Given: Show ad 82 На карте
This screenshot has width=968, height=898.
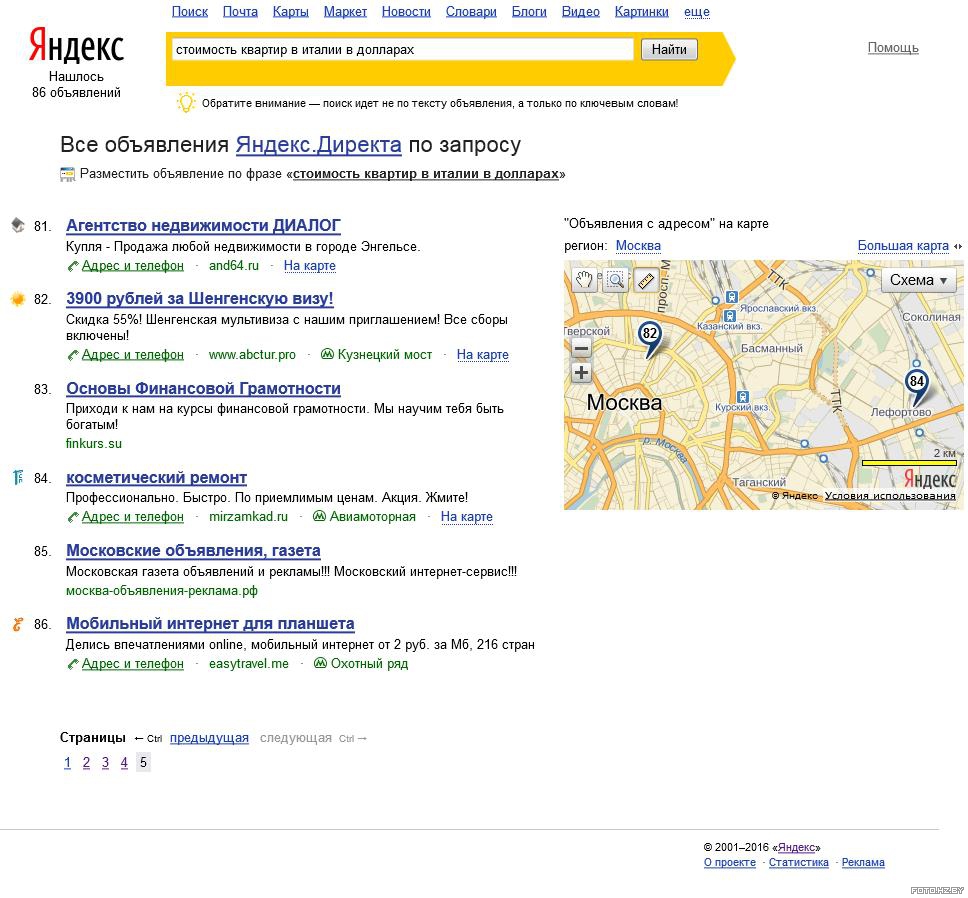Looking at the screenshot, I should pos(483,354).
